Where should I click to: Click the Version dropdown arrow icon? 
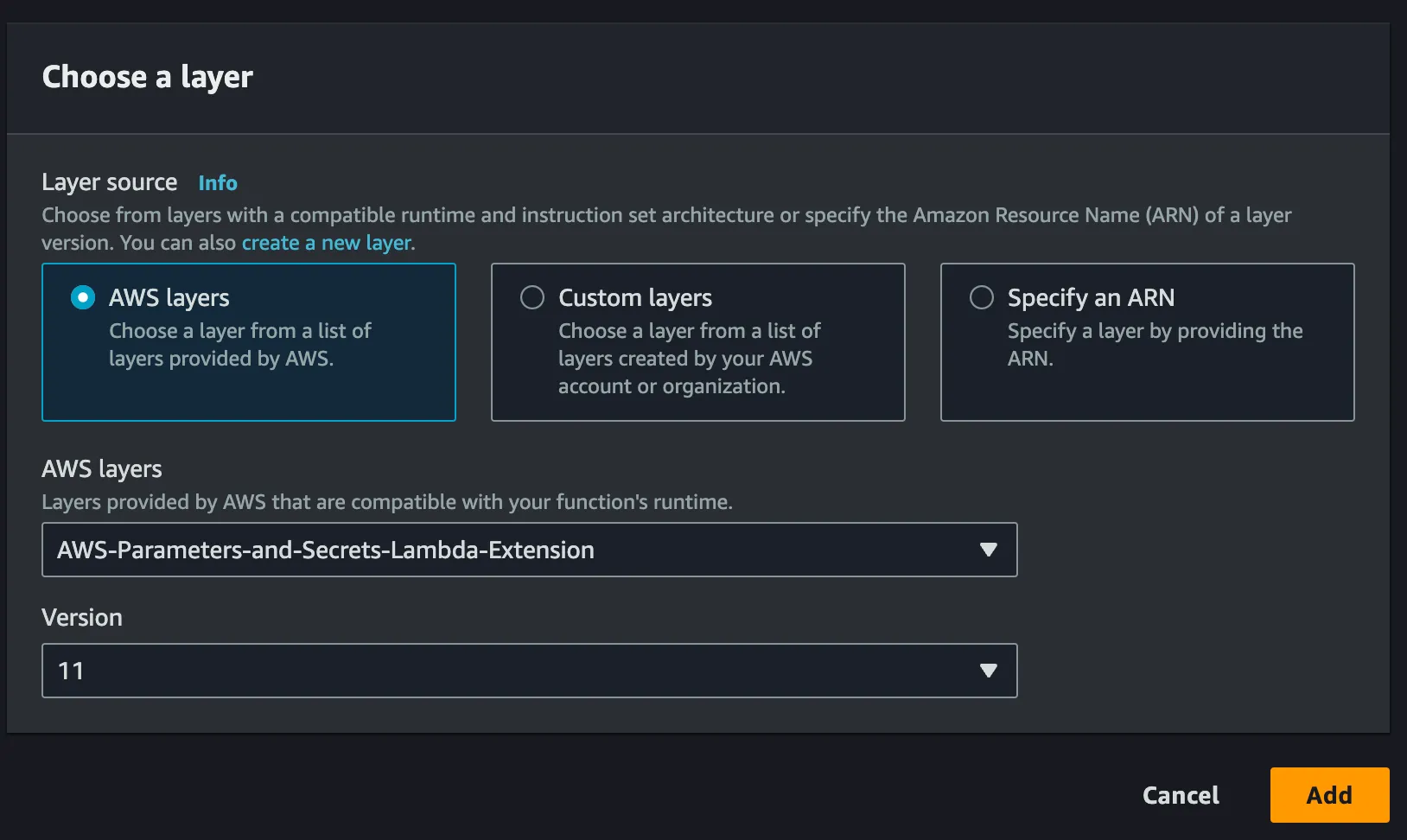click(x=989, y=671)
